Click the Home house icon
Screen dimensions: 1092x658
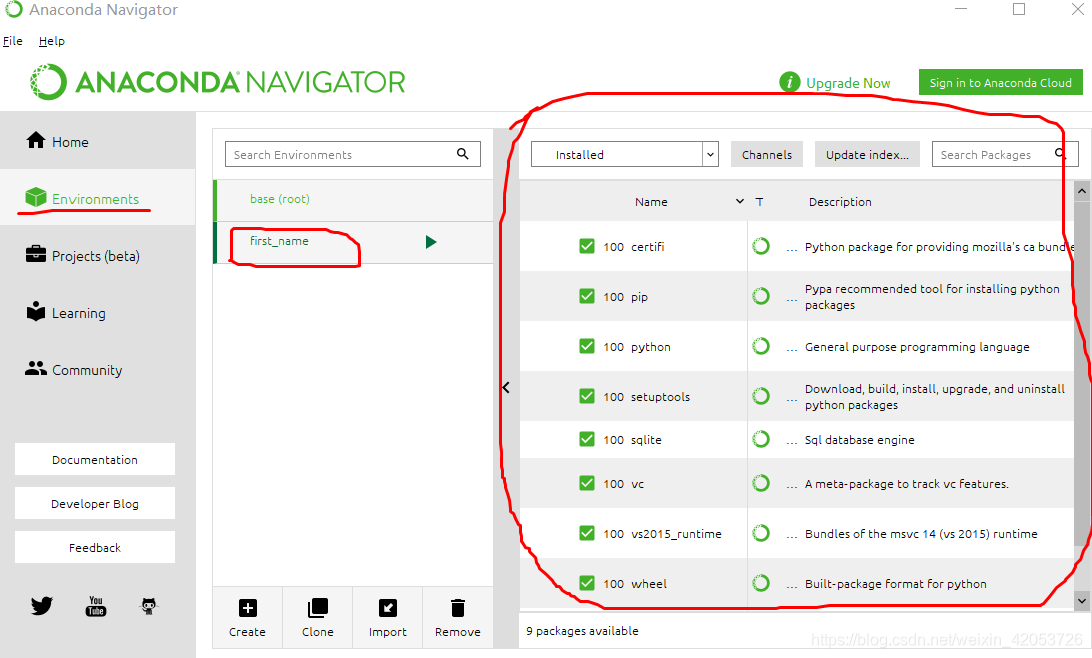36,140
